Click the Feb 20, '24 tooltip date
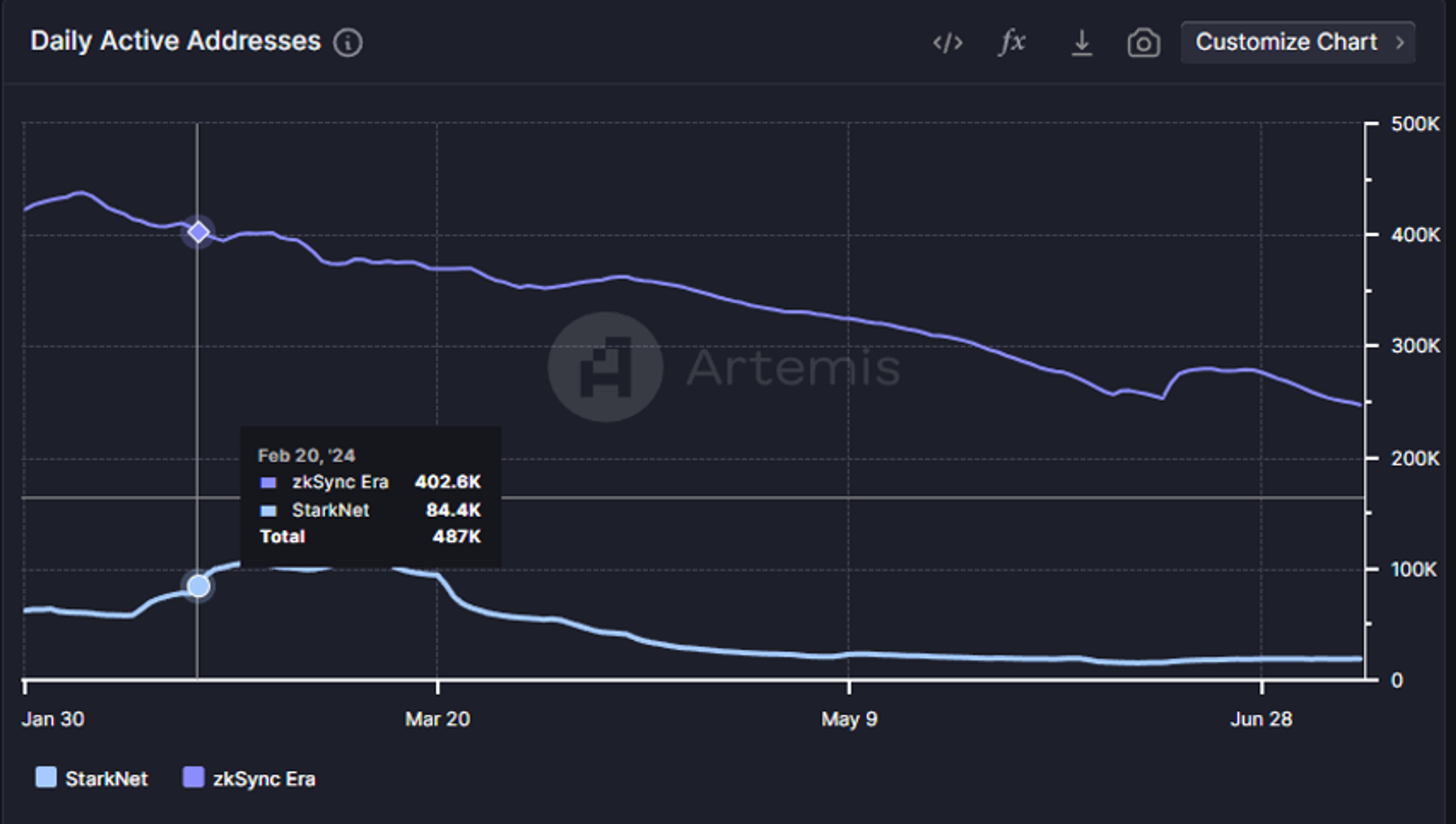 click(307, 456)
